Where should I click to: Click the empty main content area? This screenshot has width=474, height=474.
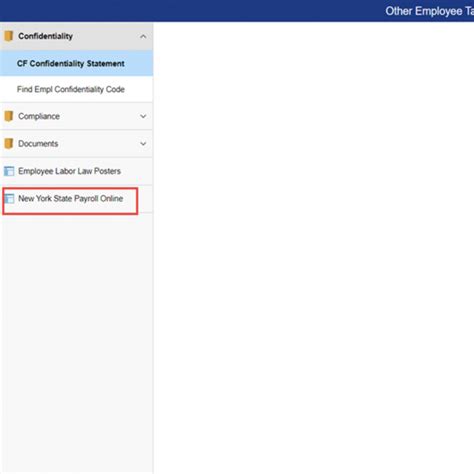pyautogui.click(x=314, y=248)
